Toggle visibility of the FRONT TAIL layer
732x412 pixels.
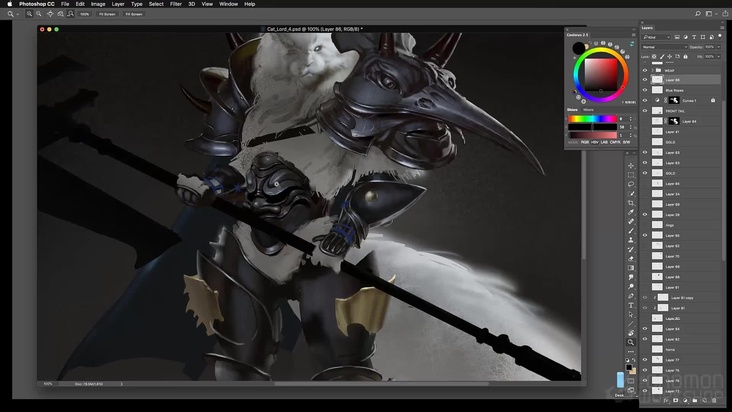tap(645, 111)
